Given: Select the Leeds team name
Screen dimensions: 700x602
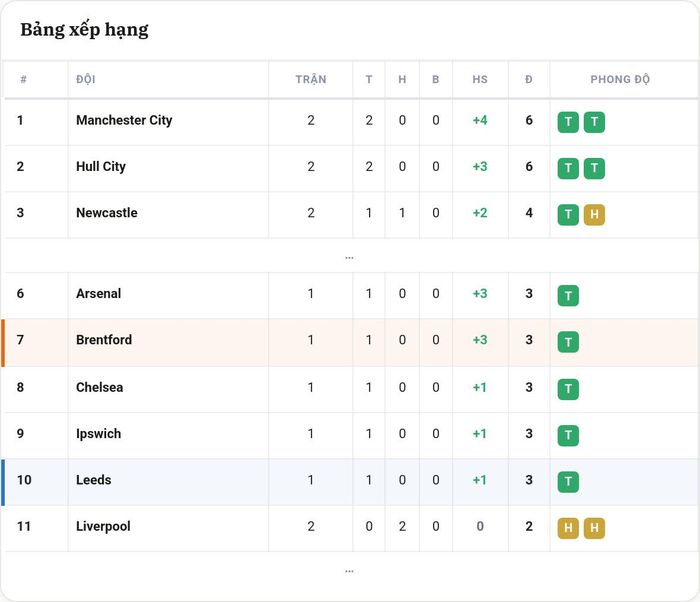Looking at the screenshot, I should 94,480.
